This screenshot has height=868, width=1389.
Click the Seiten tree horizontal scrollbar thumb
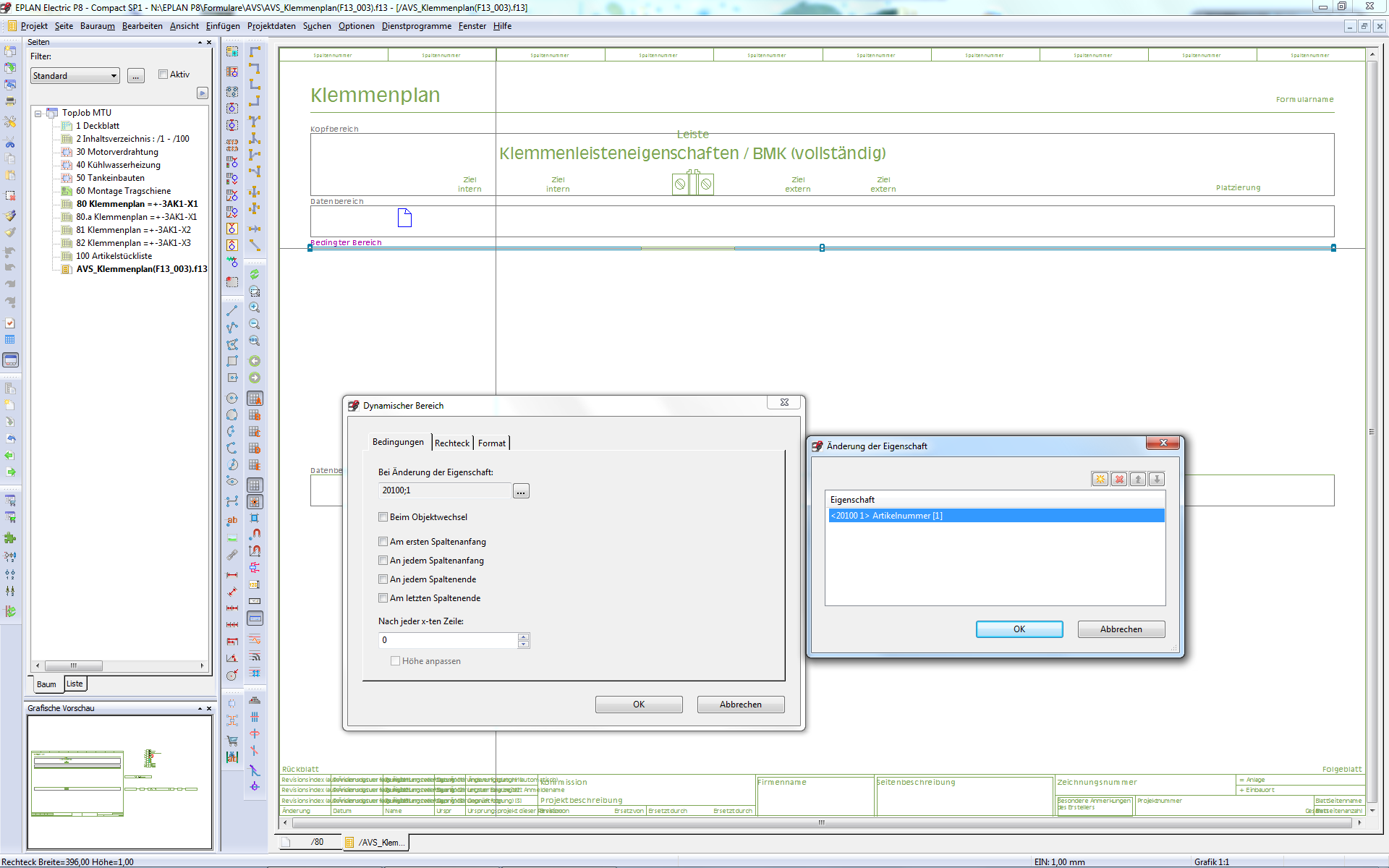[73, 665]
